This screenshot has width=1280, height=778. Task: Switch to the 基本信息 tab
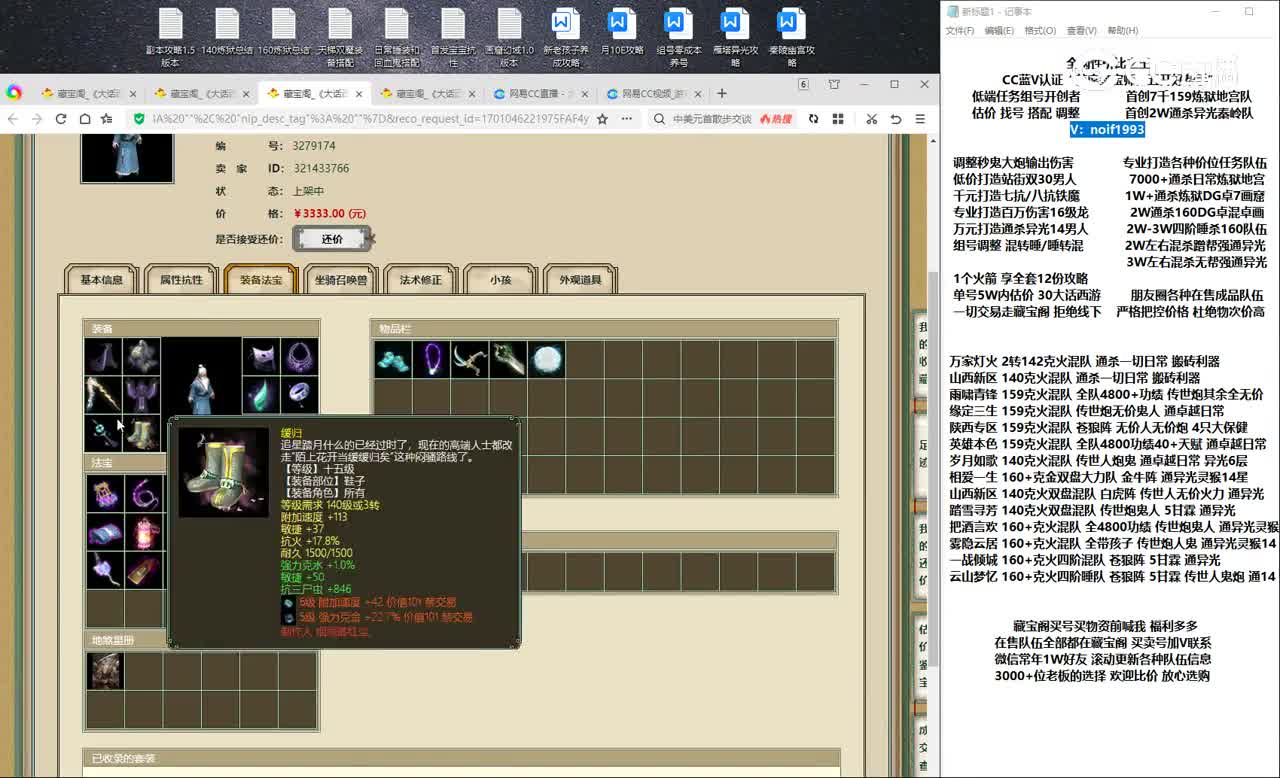pyautogui.click(x=101, y=280)
